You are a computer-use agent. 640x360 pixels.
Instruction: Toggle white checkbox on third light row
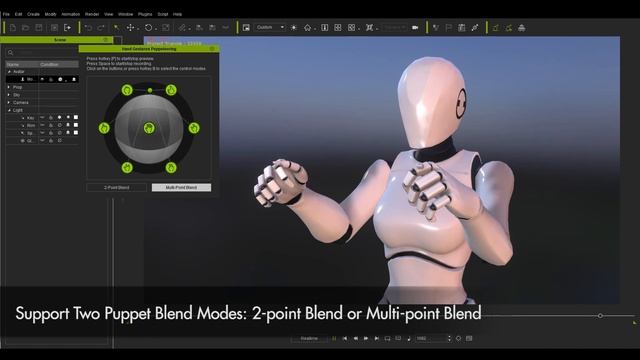(76, 133)
